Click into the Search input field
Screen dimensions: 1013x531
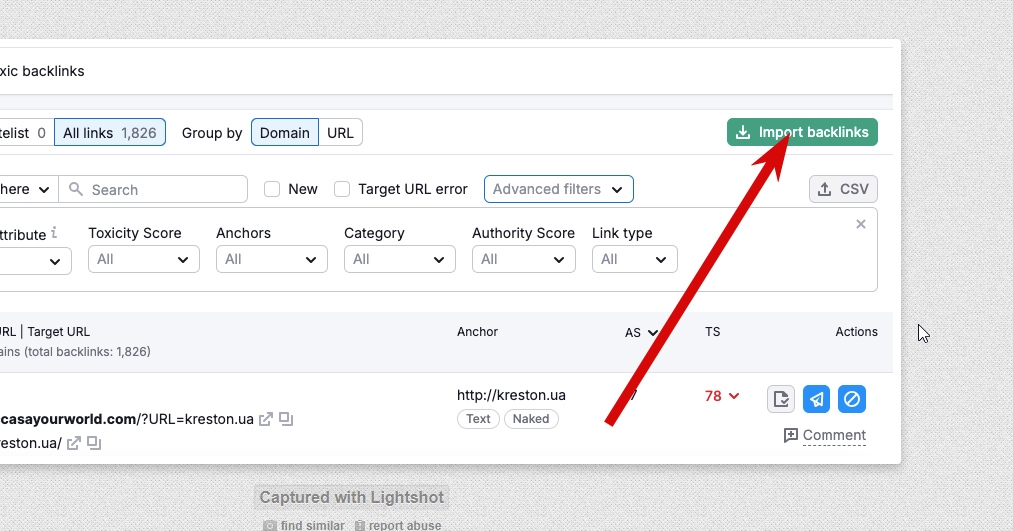[160, 189]
